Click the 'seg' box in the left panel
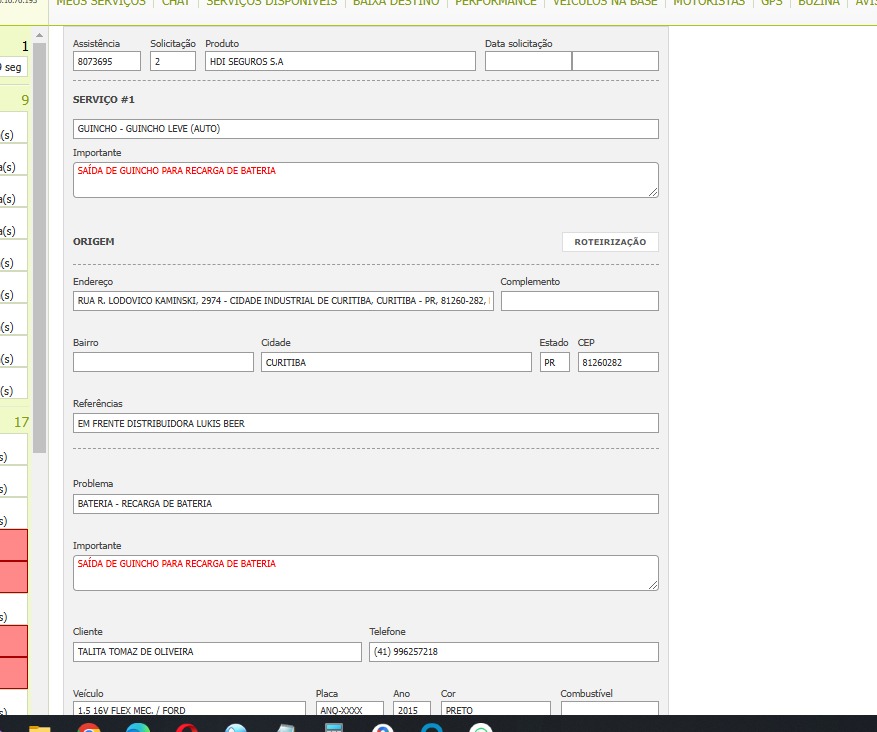This screenshot has width=877, height=732. 13,68
